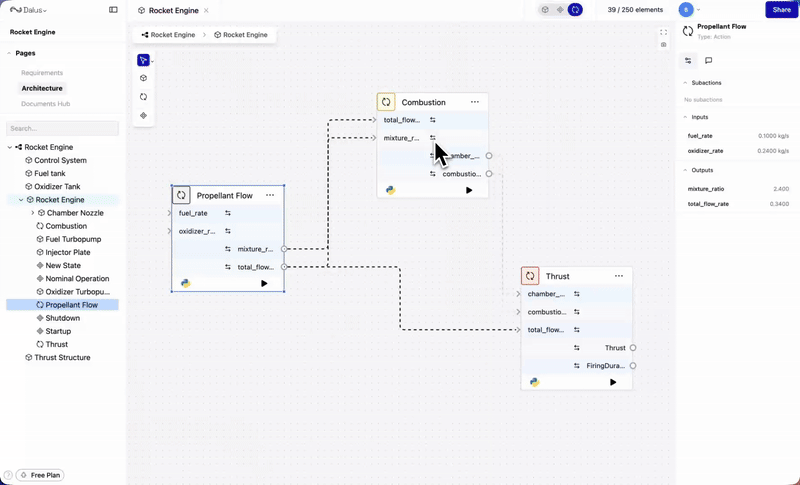Click the fullscreen canvas icon
The height and width of the screenshot is (485, 800).
(x=663, y=32)
